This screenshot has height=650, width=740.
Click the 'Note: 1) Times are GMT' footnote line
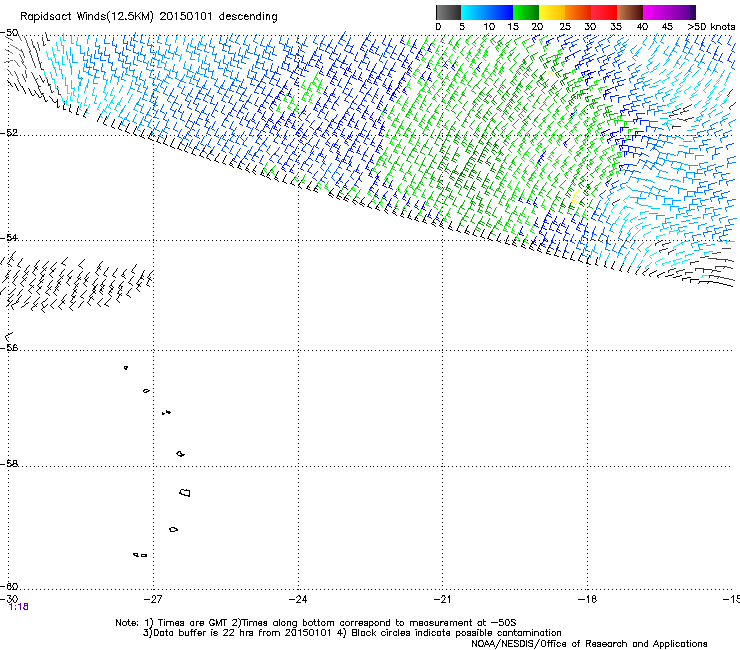point(315,623)
